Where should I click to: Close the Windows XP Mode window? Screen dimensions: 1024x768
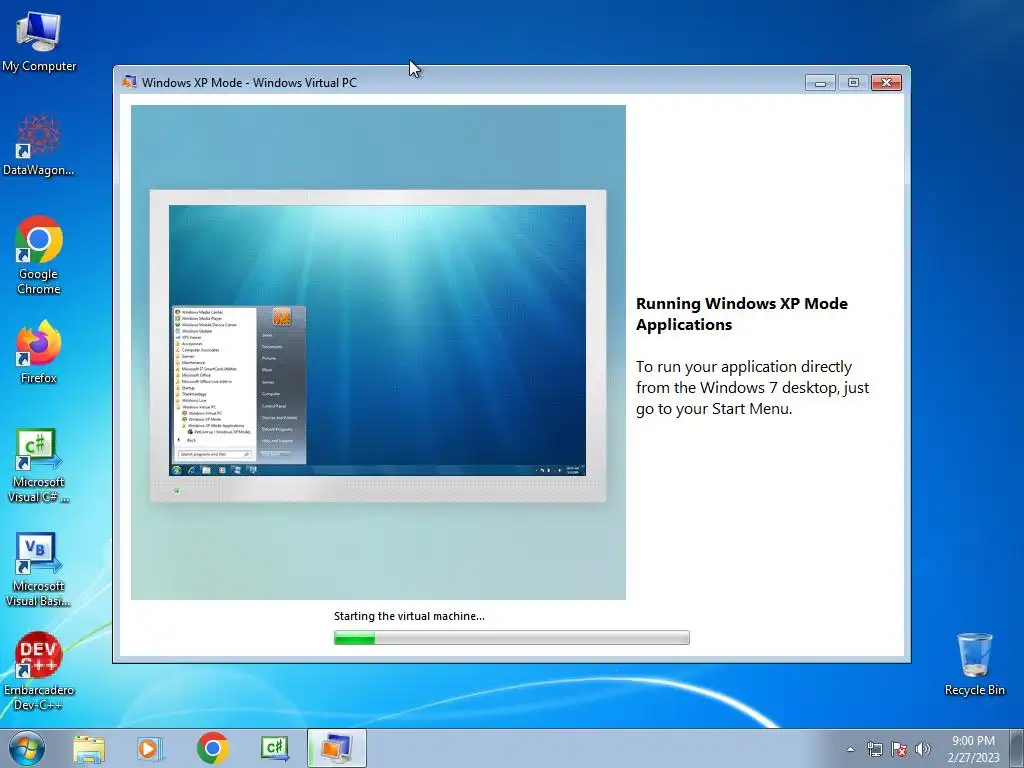(886, 82)
